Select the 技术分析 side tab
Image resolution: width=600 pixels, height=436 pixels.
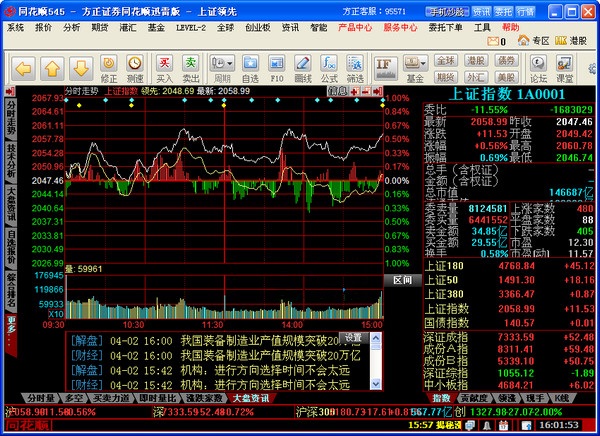[10, 161]
